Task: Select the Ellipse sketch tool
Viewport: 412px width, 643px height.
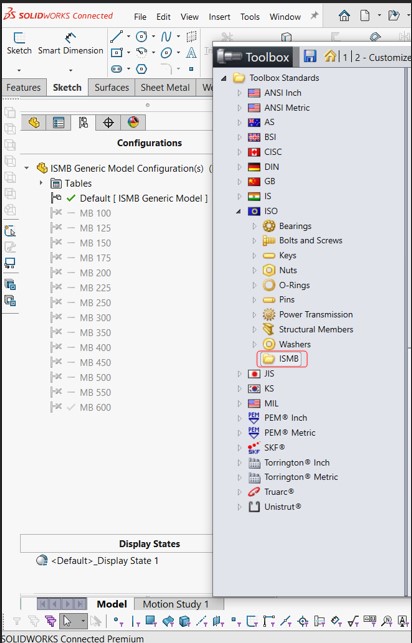Action: [166, 52]
